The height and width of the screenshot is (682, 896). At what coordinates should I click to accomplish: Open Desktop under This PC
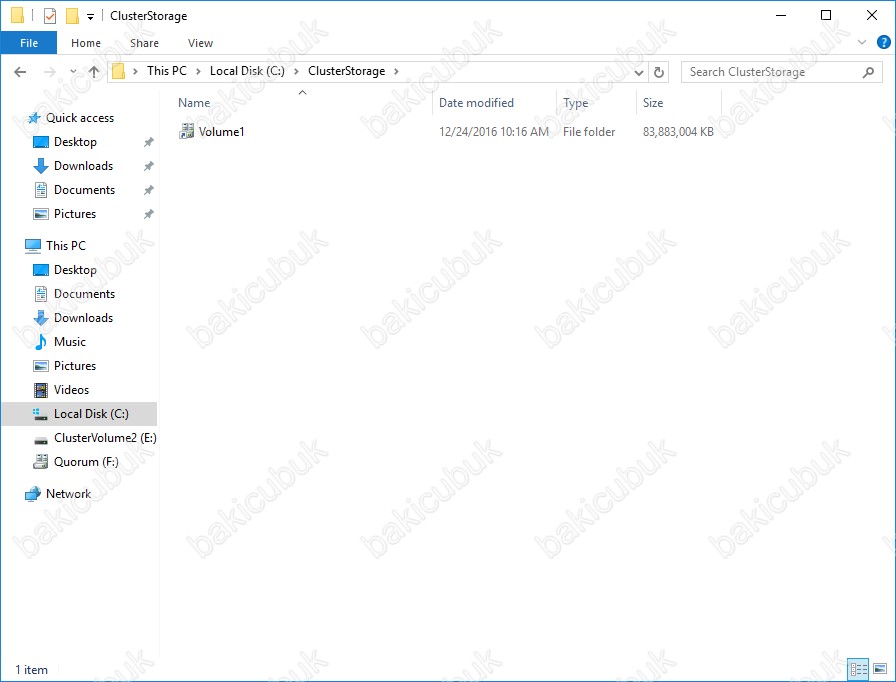[x=75, y=270]
